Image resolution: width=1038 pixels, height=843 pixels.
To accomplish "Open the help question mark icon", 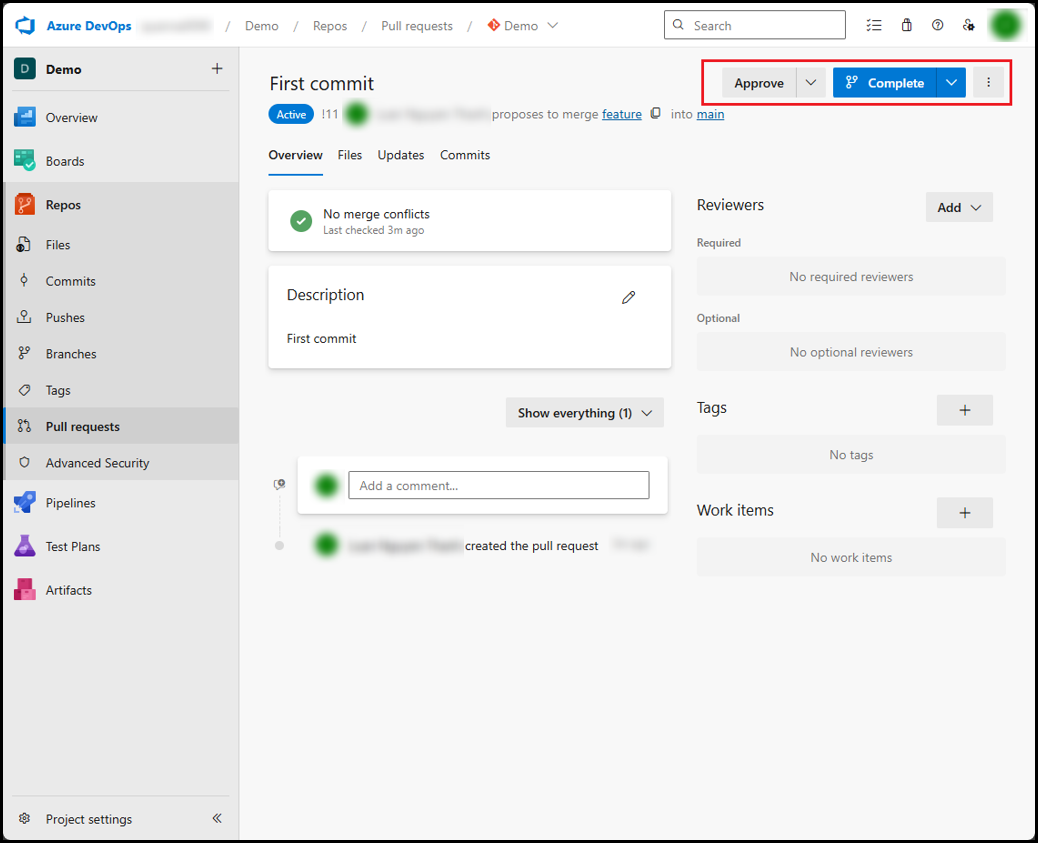I will 937,25.
